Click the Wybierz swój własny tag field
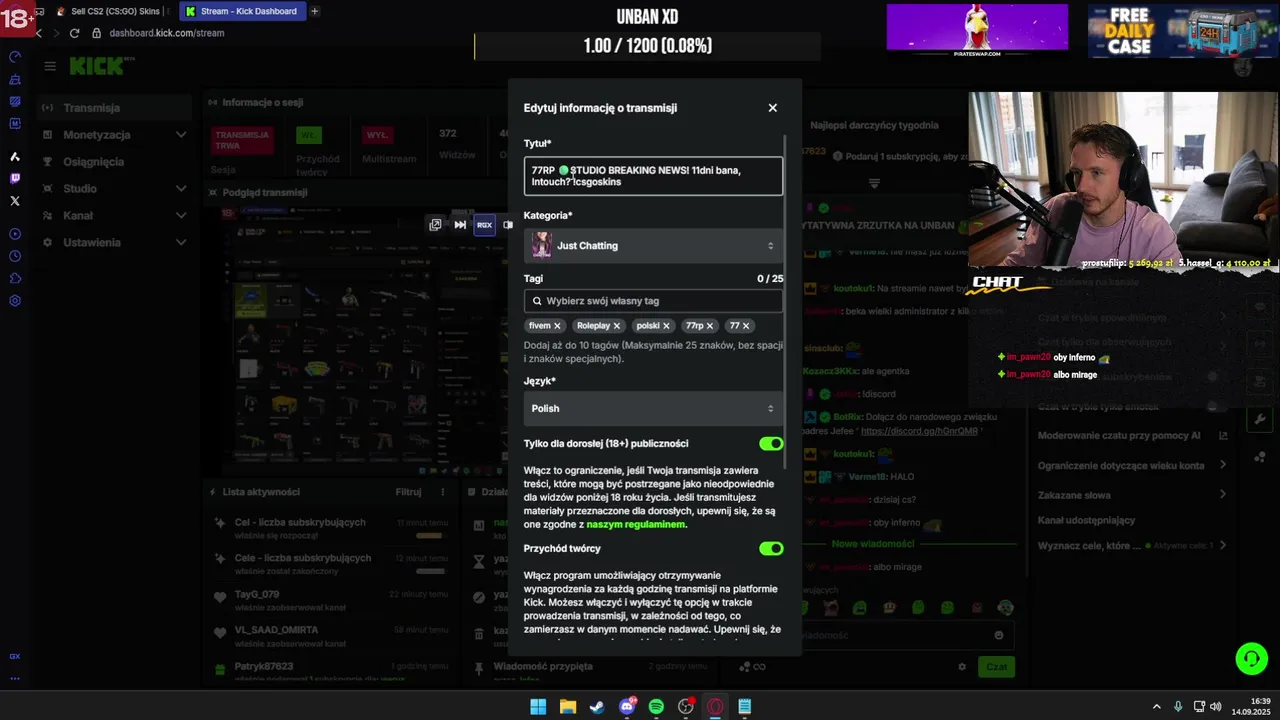The width and height of the screenshot is (1280, 720). [653, 301]
